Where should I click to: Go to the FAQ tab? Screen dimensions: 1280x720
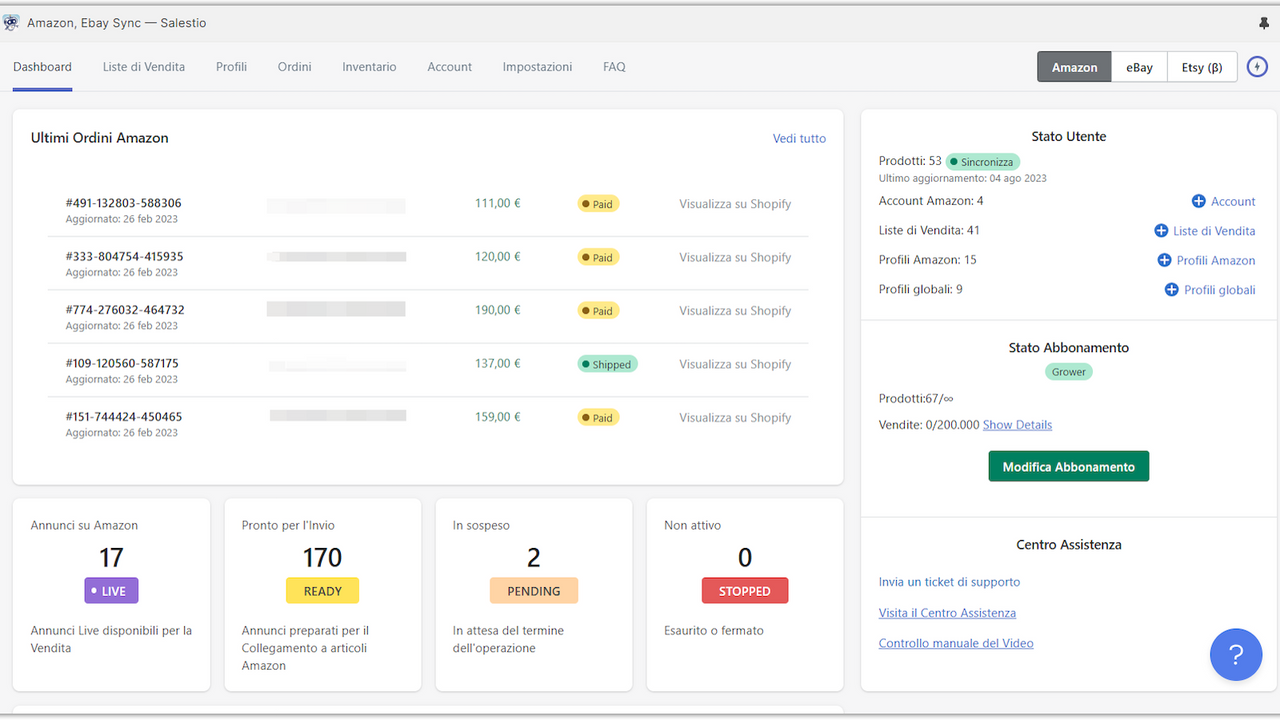pos(614,67)
